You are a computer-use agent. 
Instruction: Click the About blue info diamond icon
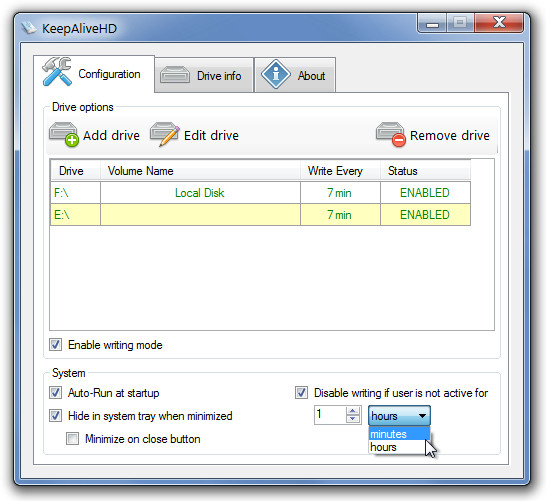coord(276,74)
